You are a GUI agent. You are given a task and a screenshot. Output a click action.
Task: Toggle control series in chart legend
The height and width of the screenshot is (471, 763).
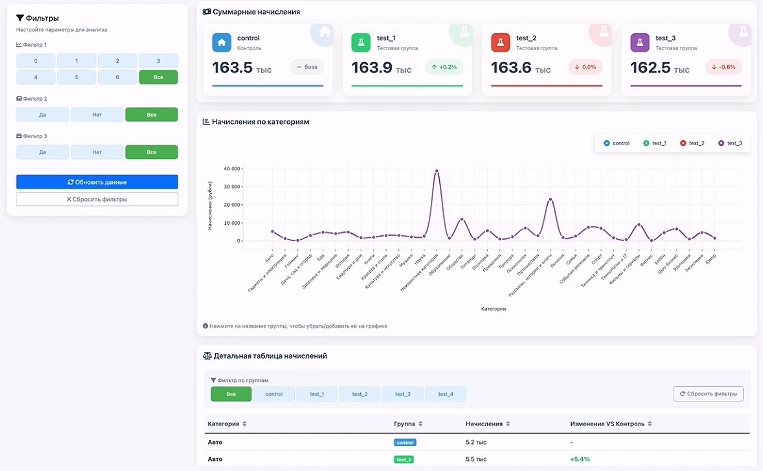click(x=616, y=143)
